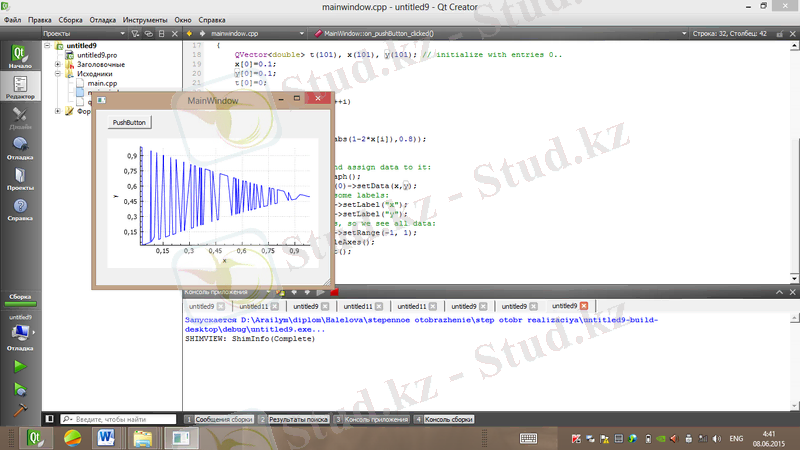Show the Сообщения сборки output pane
The height and width of the screenshot is (450, 800).
coord(216,419)
